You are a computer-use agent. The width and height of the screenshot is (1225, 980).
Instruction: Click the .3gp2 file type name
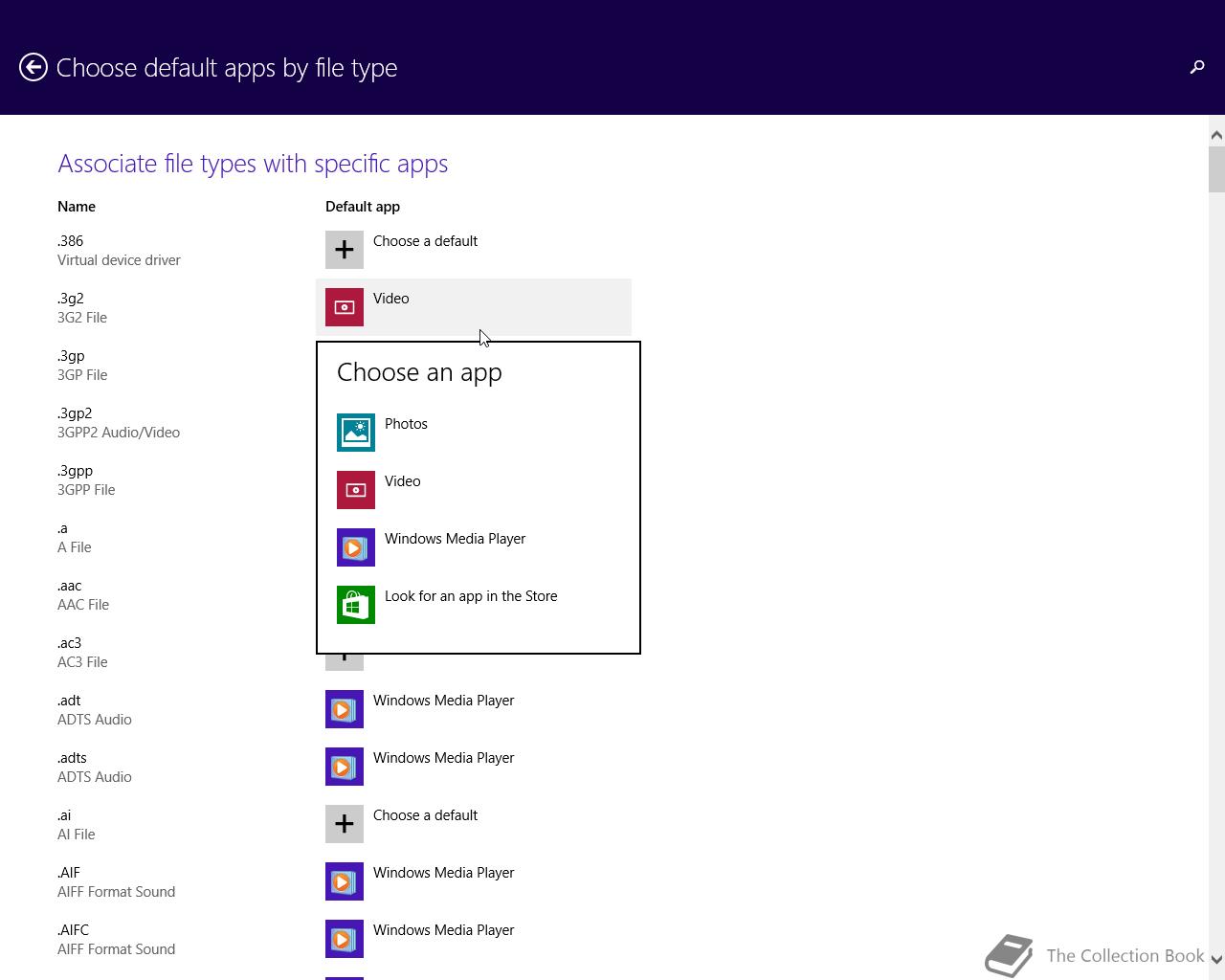(75, 413)
